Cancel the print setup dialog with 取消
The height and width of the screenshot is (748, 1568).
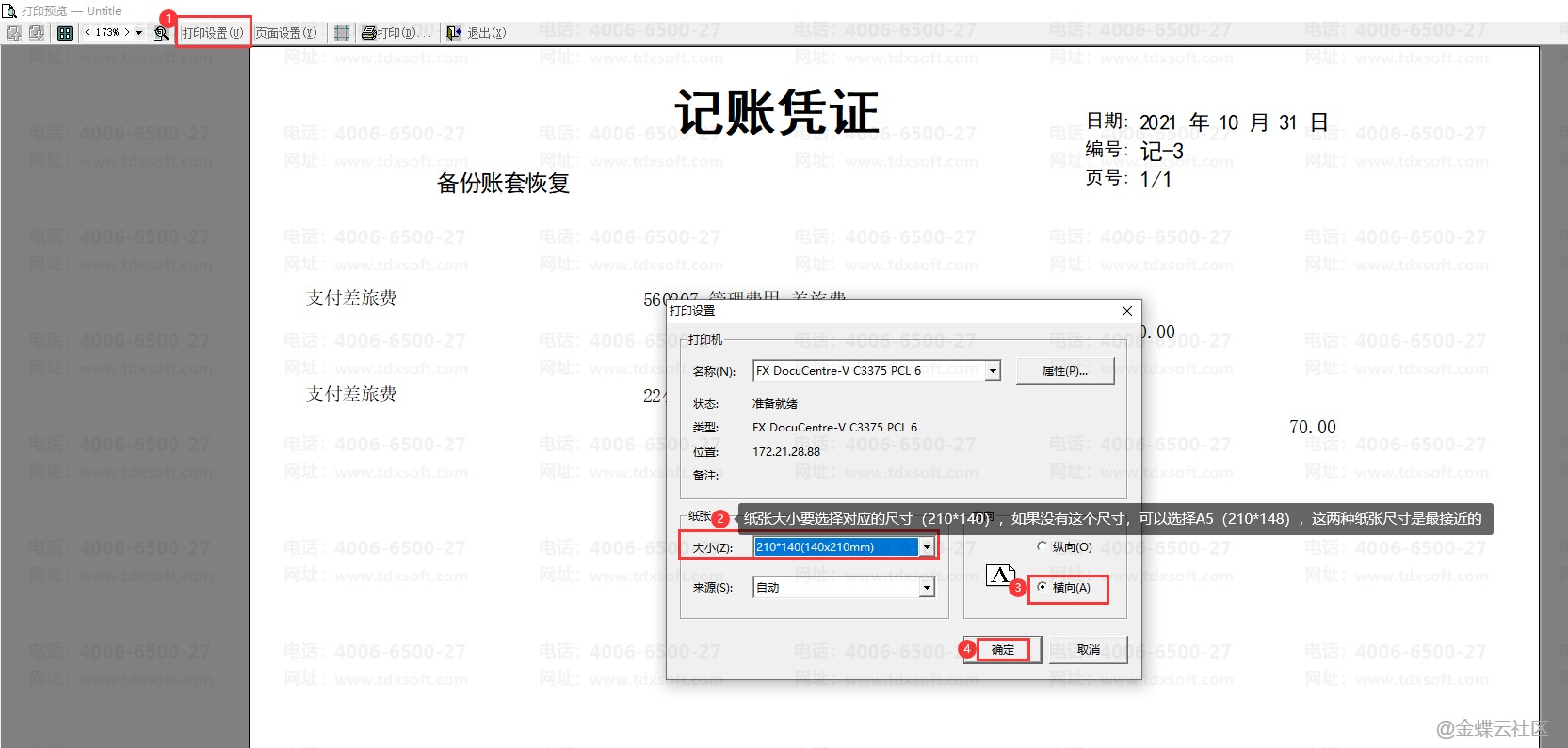1089,650
